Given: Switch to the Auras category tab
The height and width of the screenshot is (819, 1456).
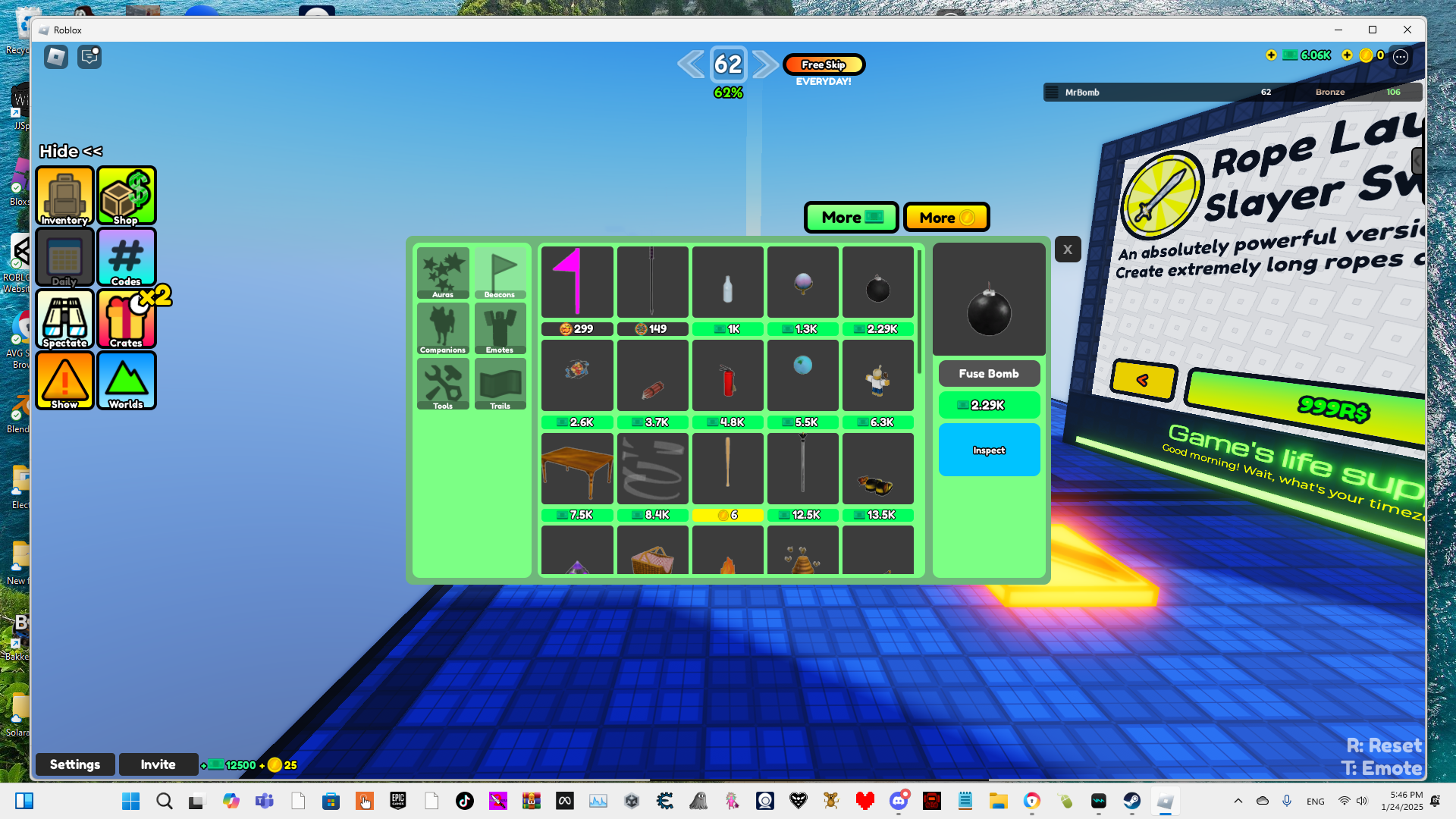Looking at the screenshot, I should click(x=443, y=273).
